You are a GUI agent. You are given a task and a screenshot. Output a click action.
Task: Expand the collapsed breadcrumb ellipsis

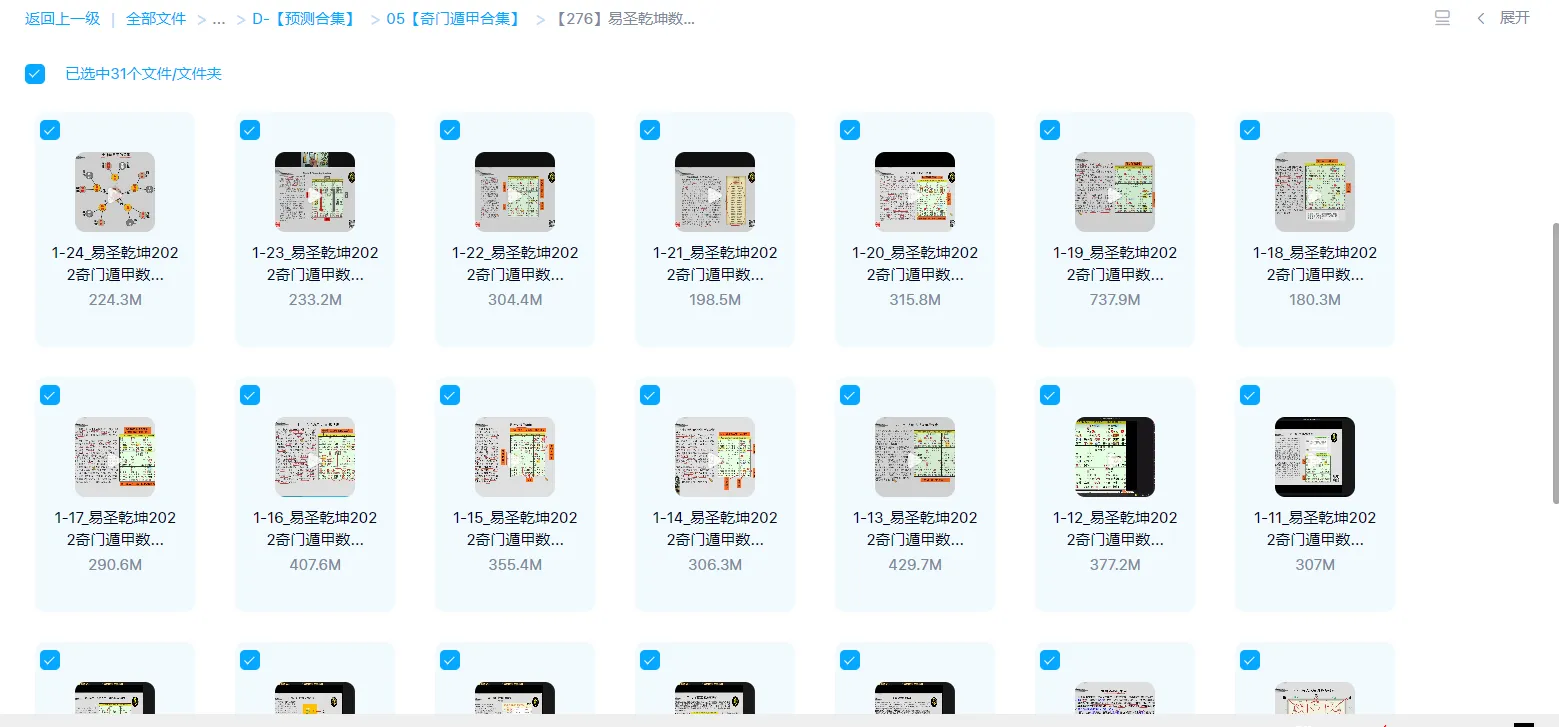point(219,19)
